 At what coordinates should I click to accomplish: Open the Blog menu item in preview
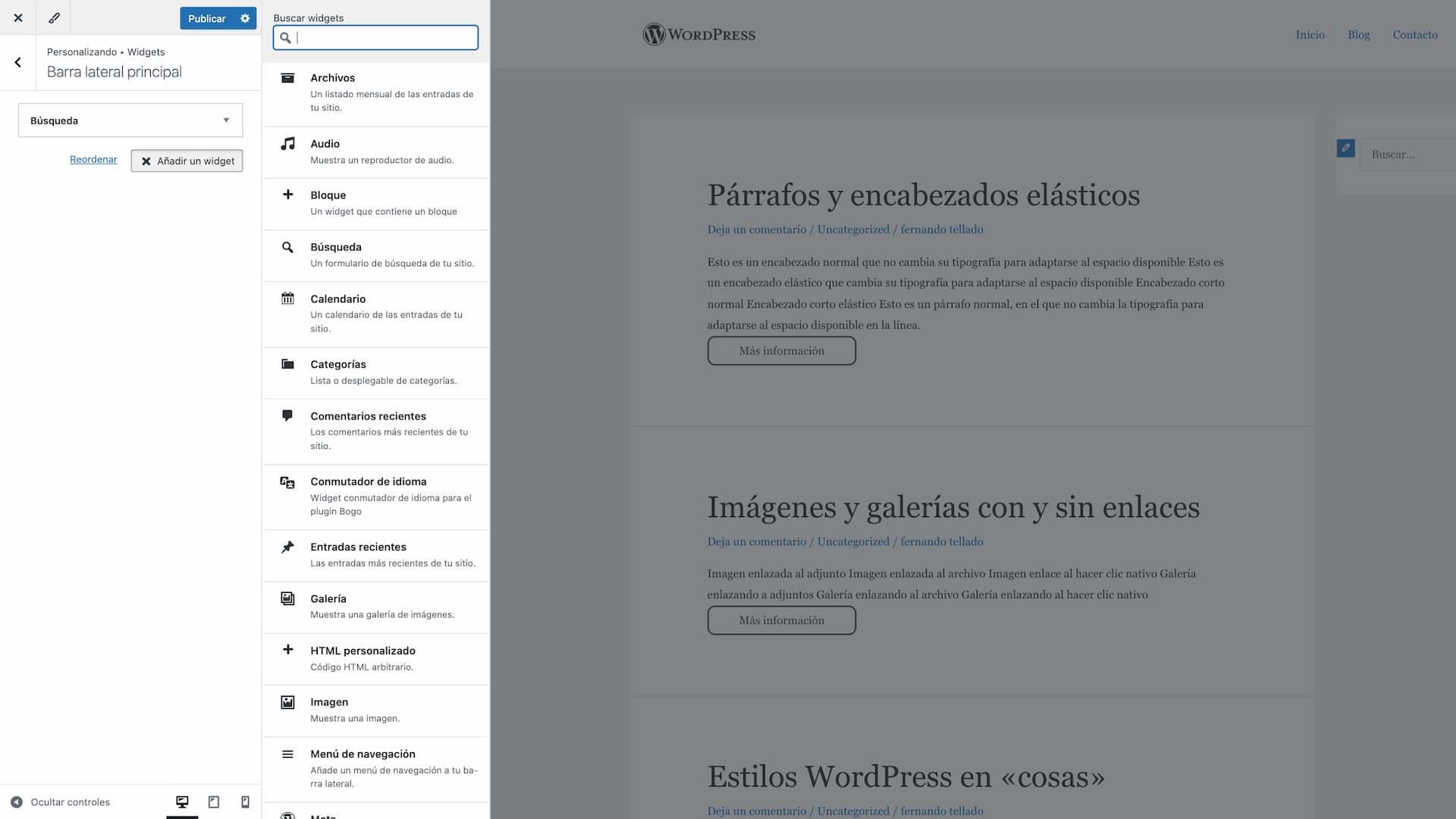[x=1358, y=35]
